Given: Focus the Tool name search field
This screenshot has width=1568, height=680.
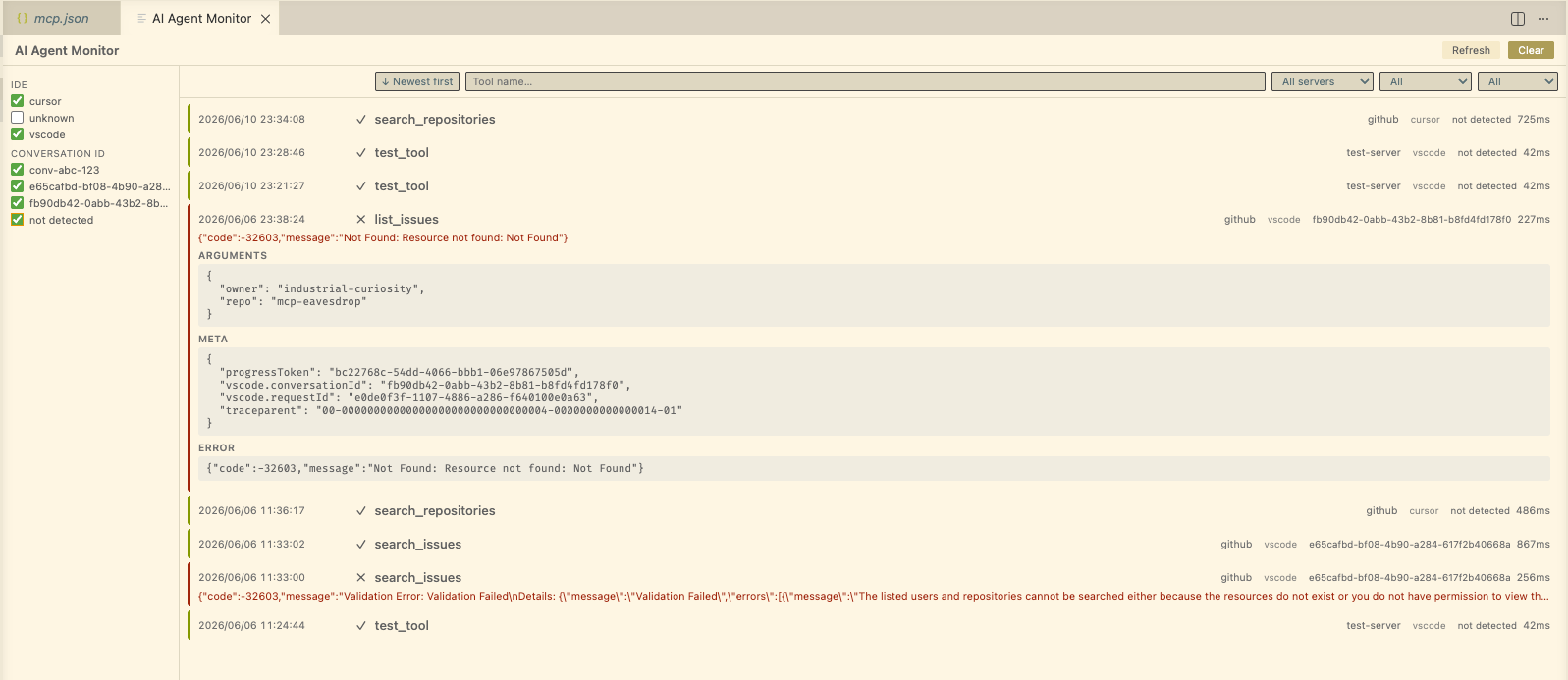Looking at the screenshot, I should coord(865,81).
